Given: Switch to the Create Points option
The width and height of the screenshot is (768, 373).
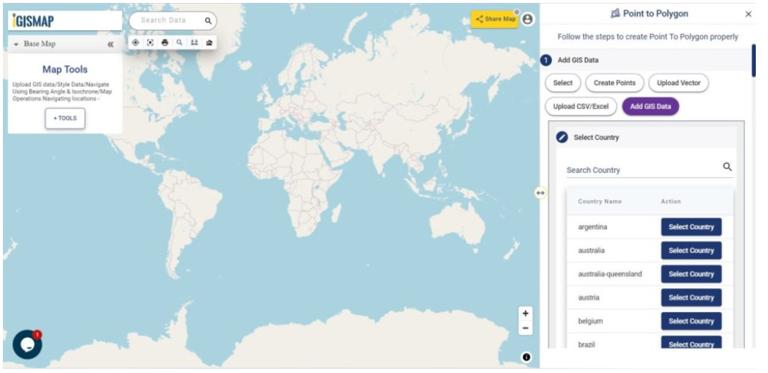Looking at the screenshot, I should click(x=615, y=83).
